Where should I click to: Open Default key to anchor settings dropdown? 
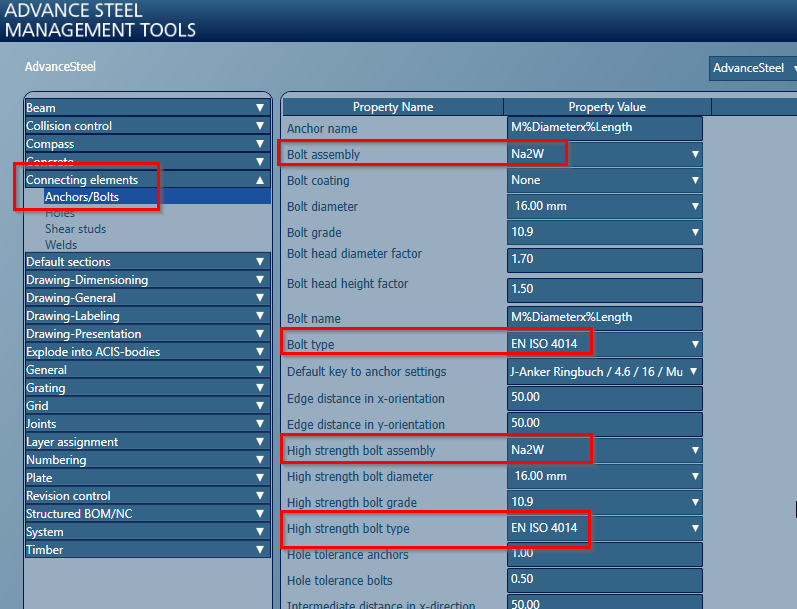[x=605, y=372]
